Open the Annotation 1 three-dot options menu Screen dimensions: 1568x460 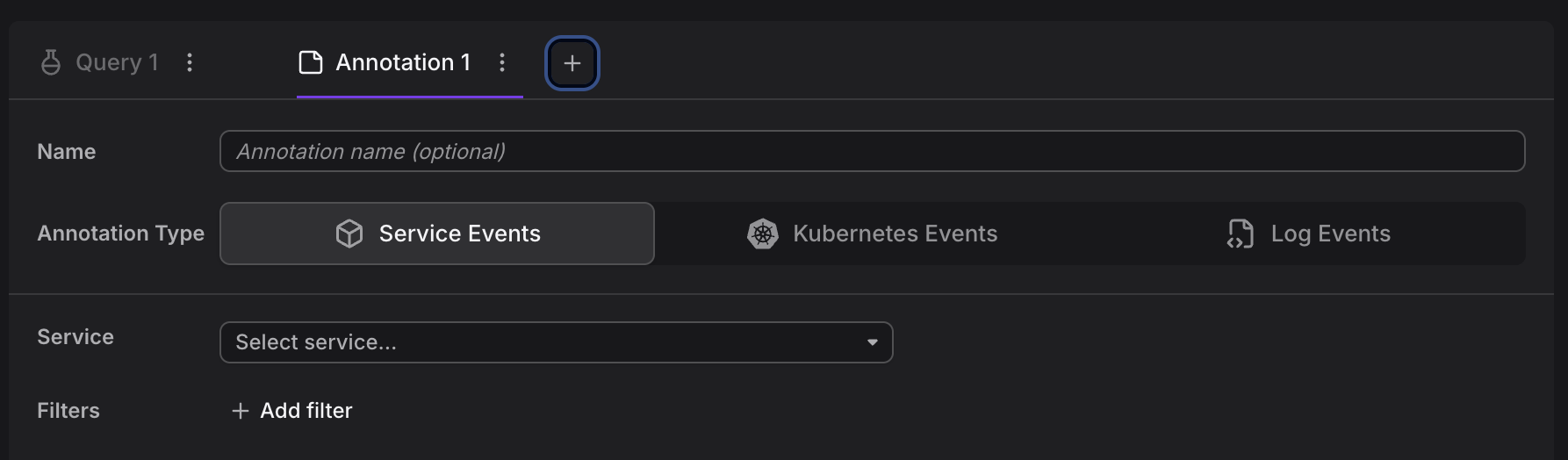point(502,62)
